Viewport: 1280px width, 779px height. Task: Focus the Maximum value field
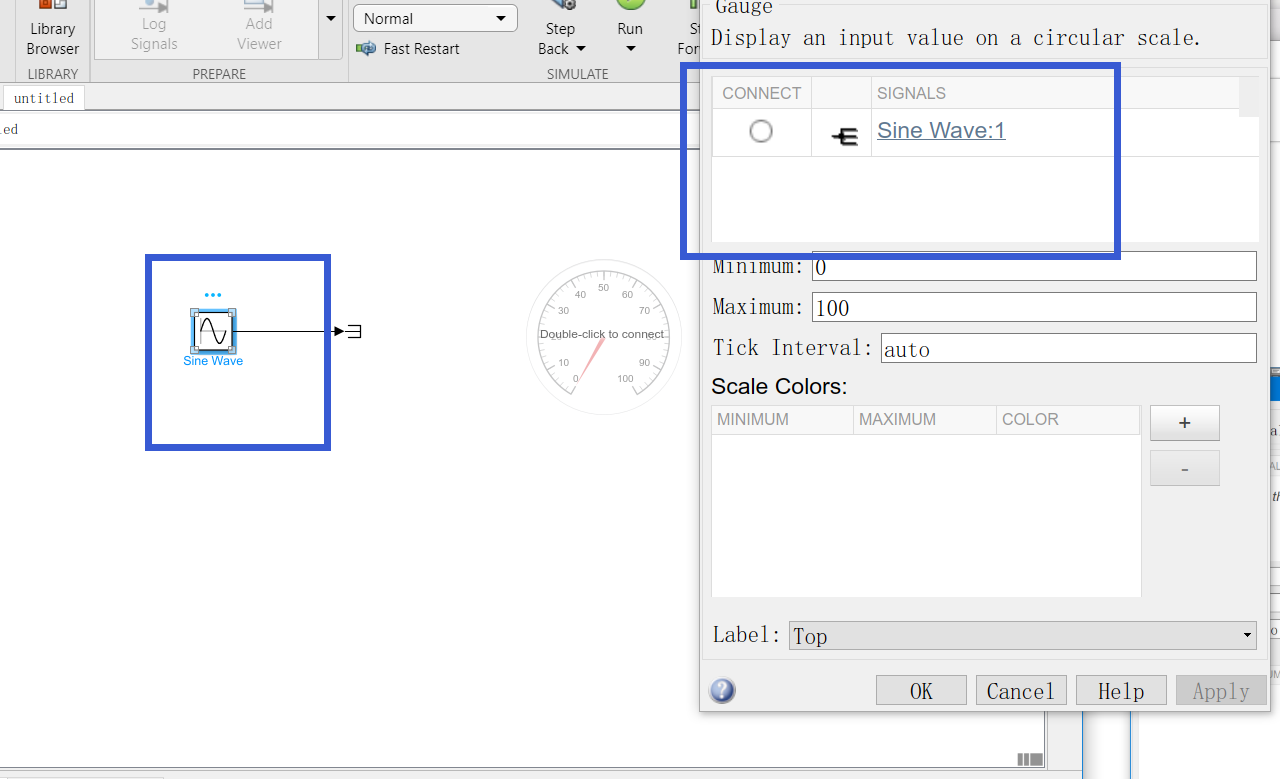[1034, 307]
